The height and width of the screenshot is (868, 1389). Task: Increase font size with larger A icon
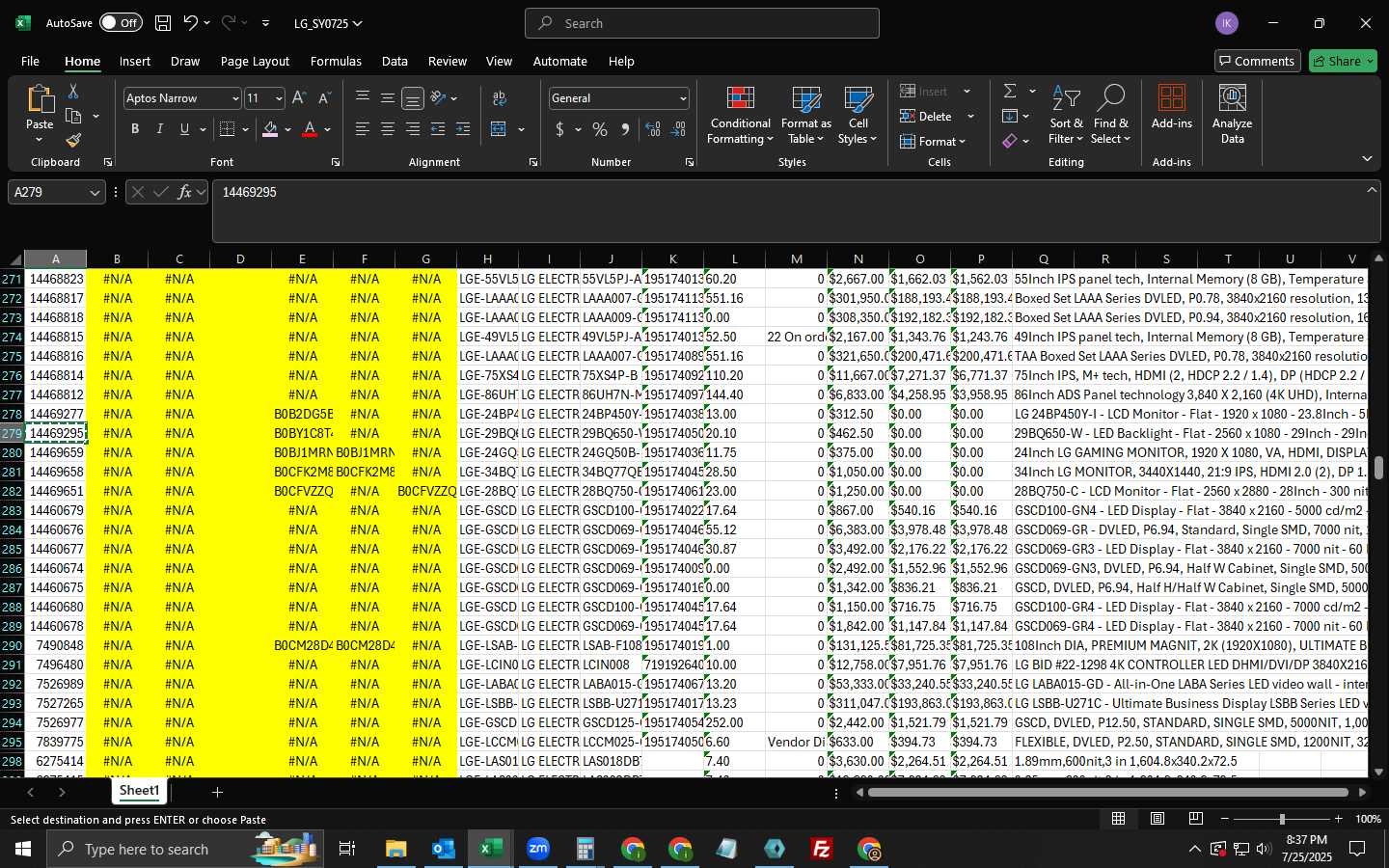click(x=299, y=98)
